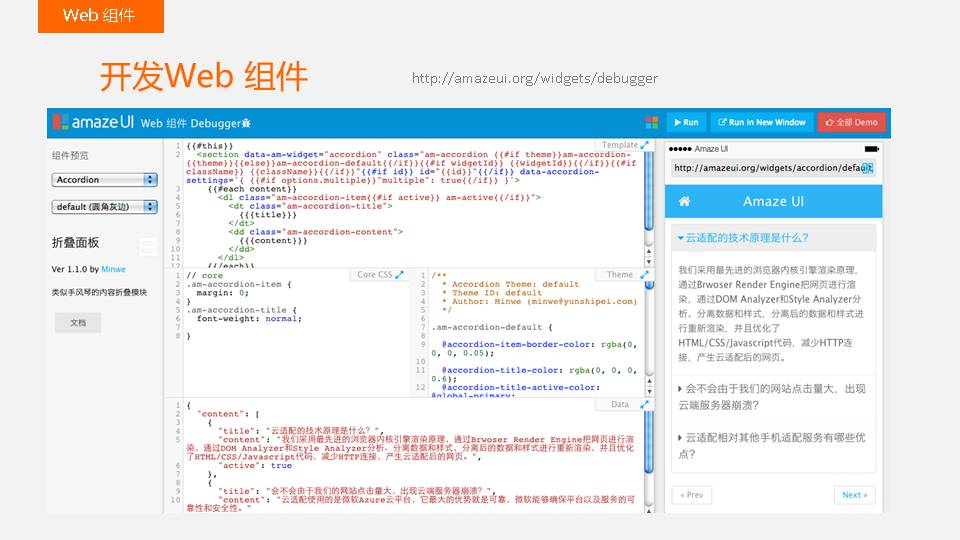
Task: Click the home icon in preview header
Action: (x=685, y=201)
